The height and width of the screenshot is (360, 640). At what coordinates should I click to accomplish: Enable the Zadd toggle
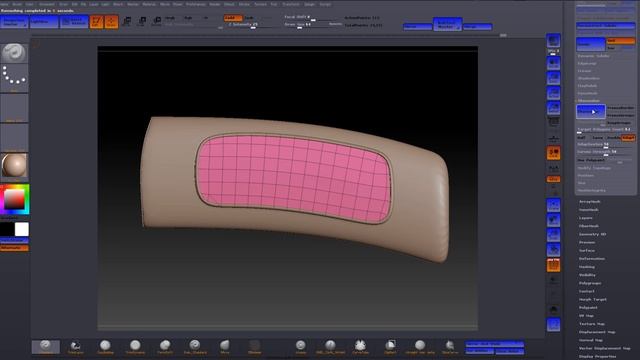[x=233, y=18]
